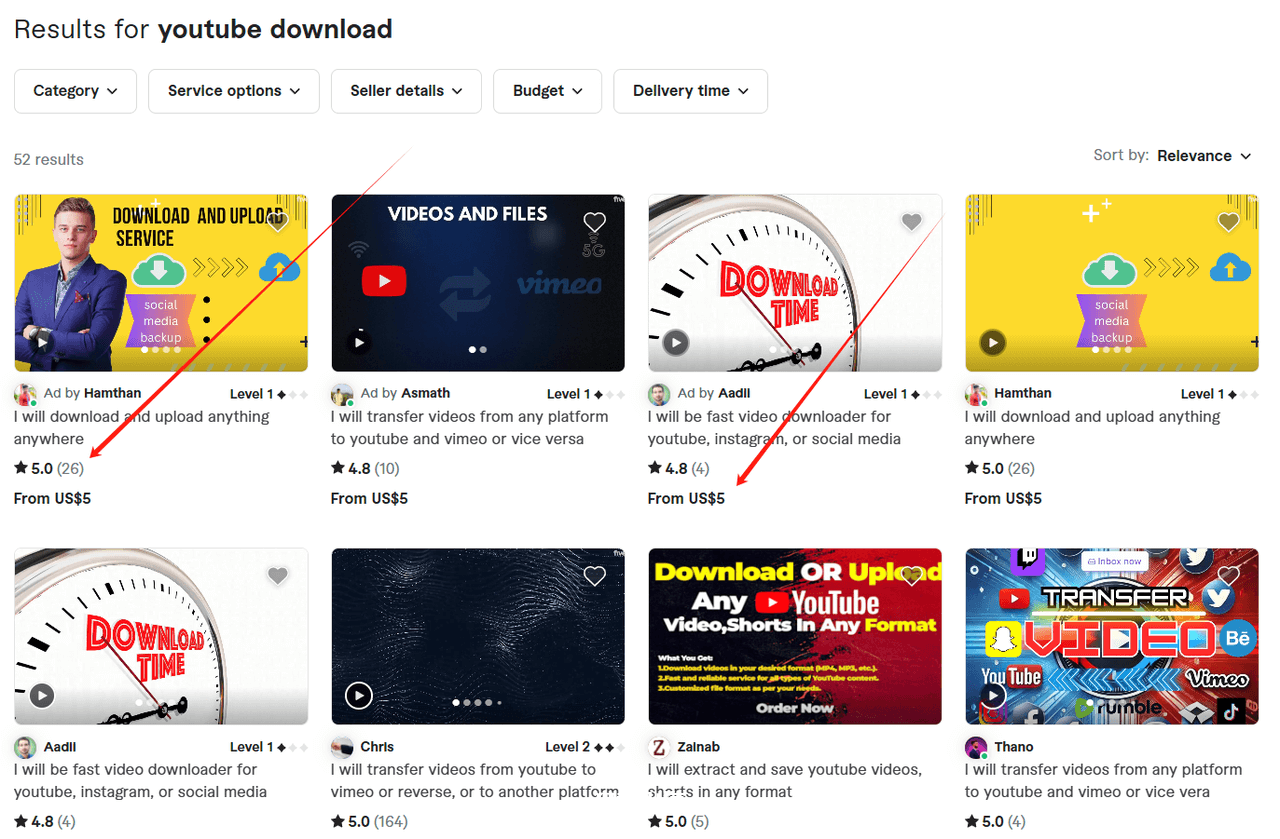Image resolution: width=1280 pixels, height=839 pixels.
Task: Click the '5.0 (5)' rating on Zainab's gig
Action: (x=678, y=822)
